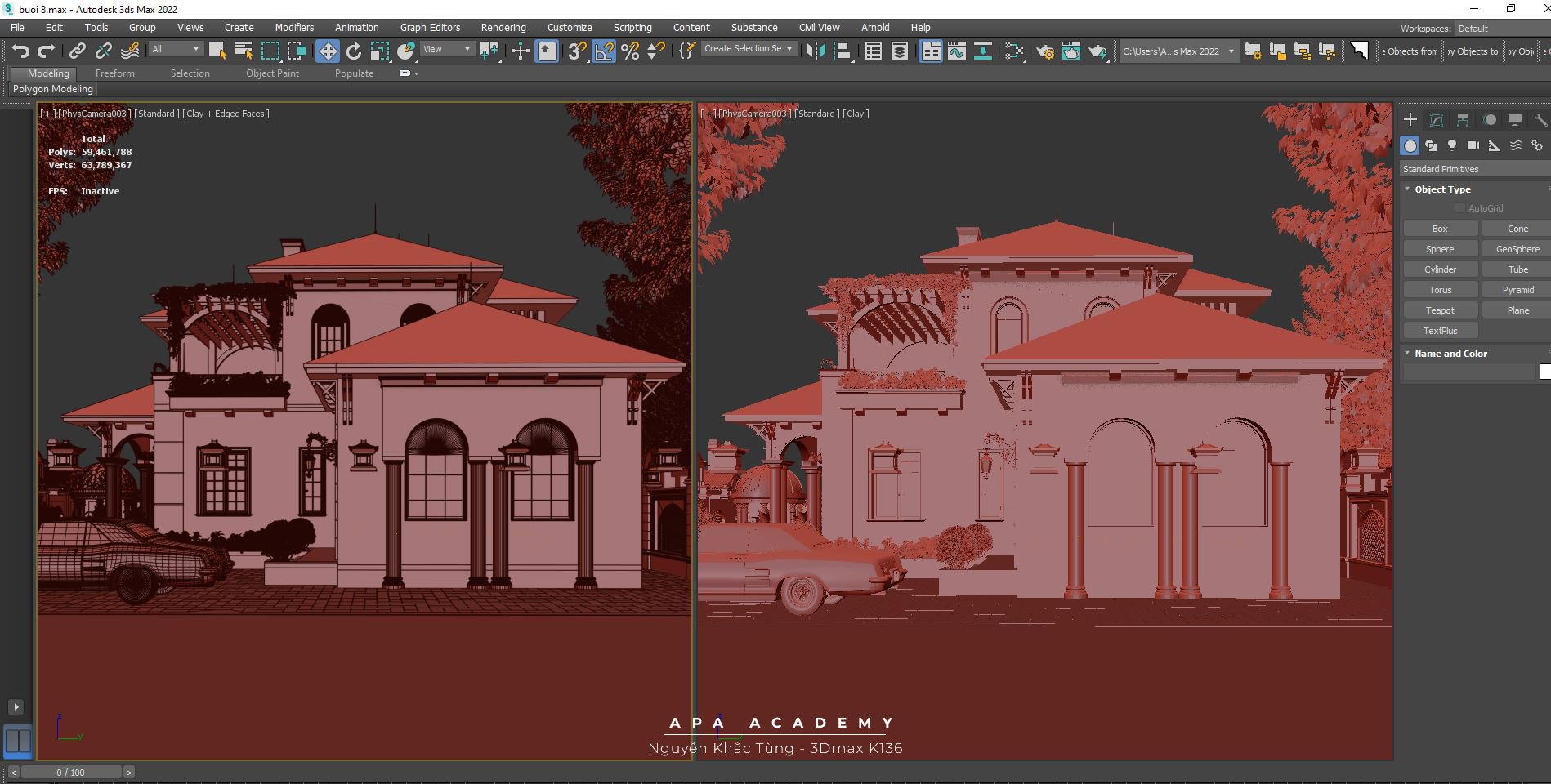Toggle the Percent Snap icon
The image size is (1551, 784).
(x=630, y=51)
